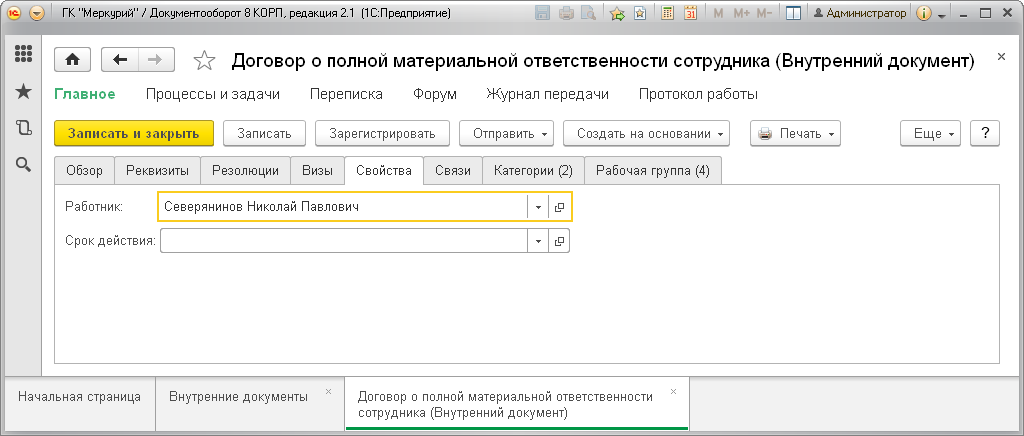Image resolution: width=1024 pixels, height=436 pixels.
Task: Expand the Работник field dropdown arrow
Action: (x=538, y=208)
